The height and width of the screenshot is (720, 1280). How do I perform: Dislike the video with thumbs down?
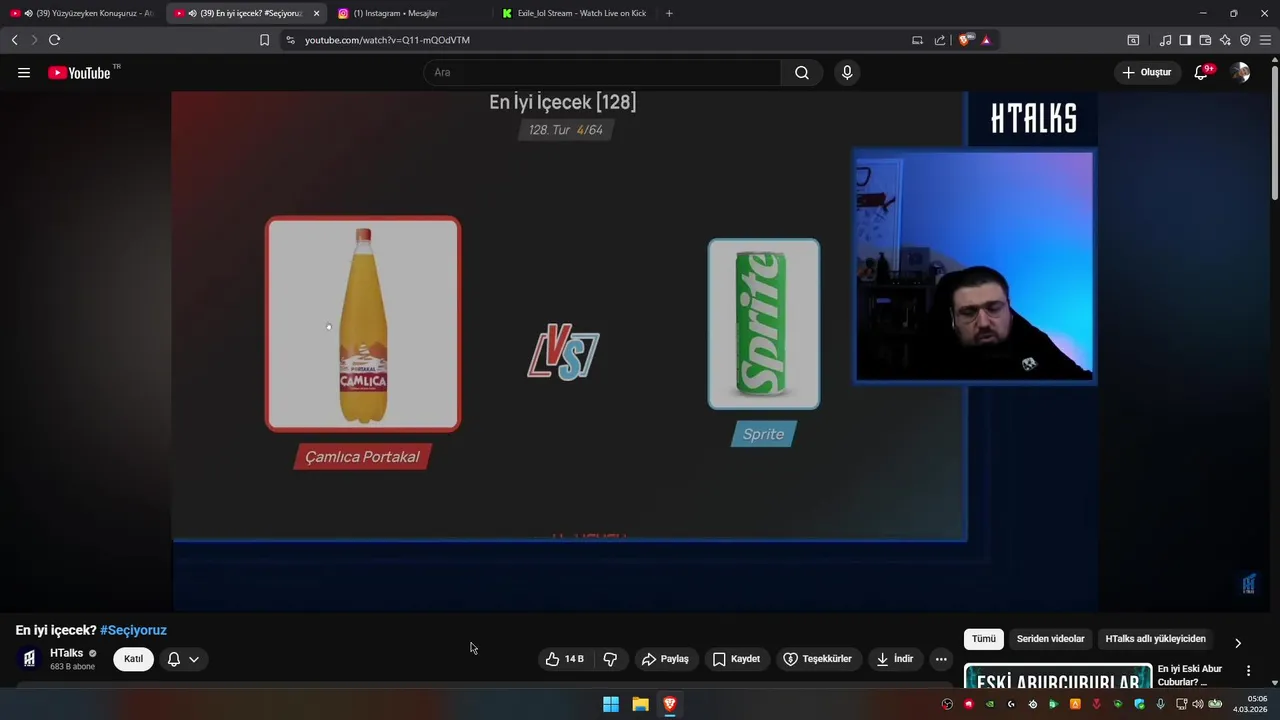[x=610, y=659]
